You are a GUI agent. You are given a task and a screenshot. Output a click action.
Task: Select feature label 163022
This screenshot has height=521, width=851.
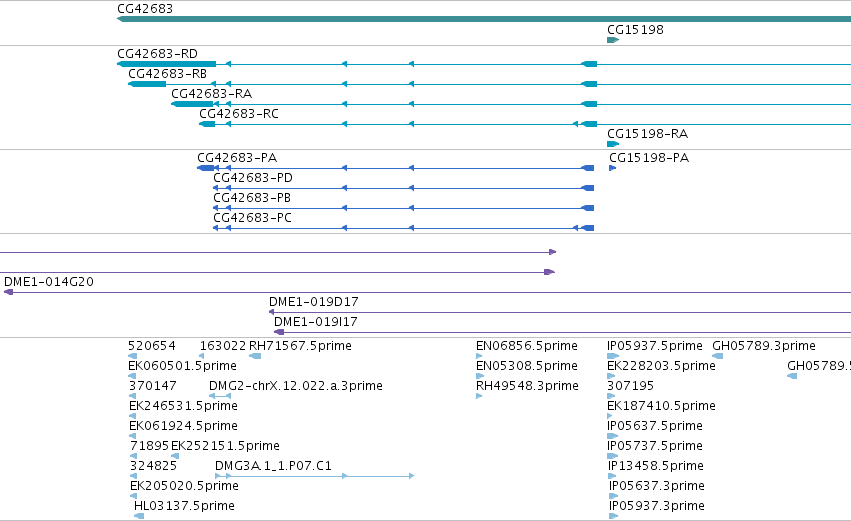[223, 346]
